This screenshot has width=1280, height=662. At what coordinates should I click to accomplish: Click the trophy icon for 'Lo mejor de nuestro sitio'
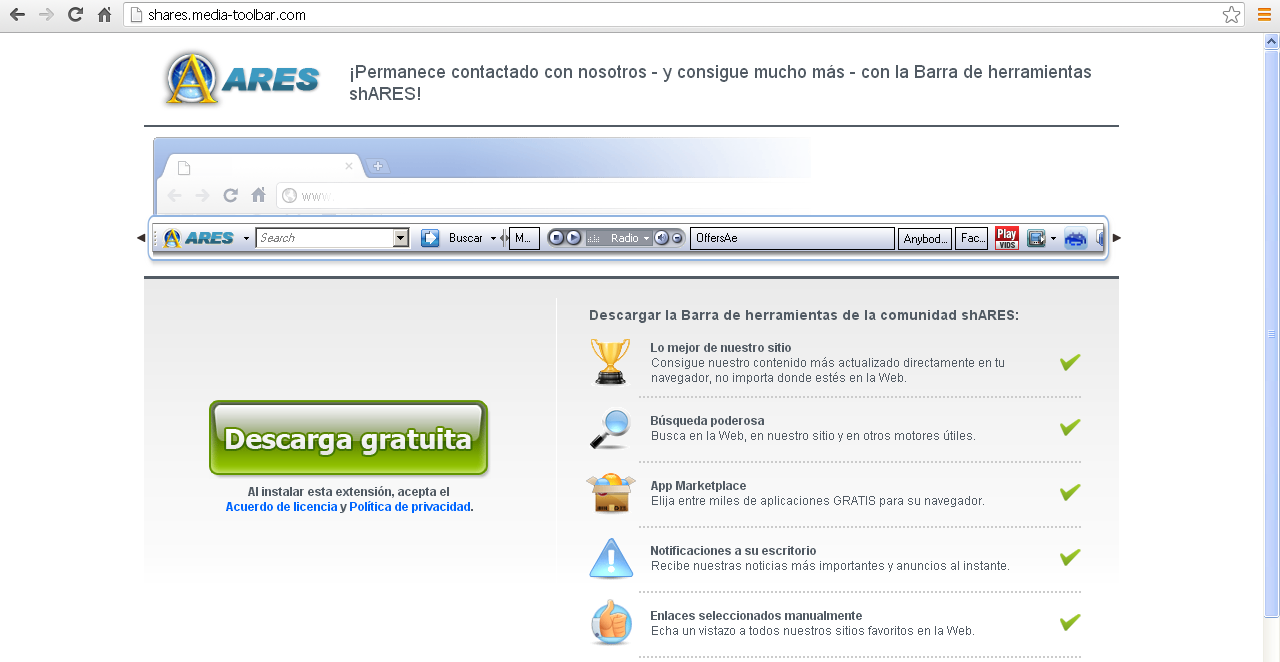coord(610,361)
